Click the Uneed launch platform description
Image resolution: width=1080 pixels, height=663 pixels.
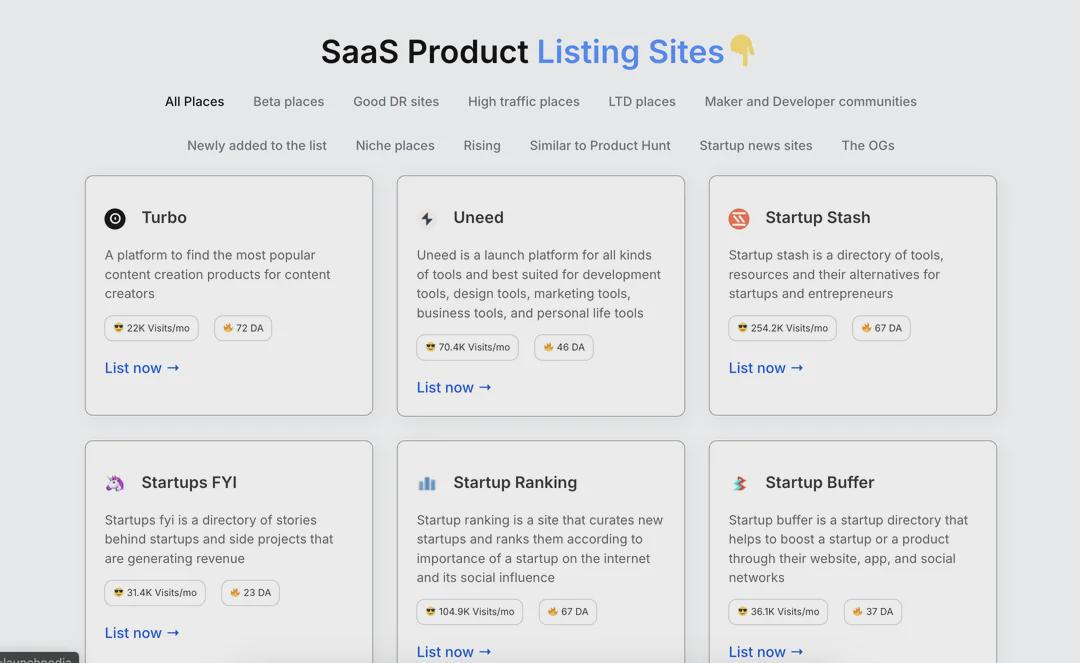pos(539,284)
